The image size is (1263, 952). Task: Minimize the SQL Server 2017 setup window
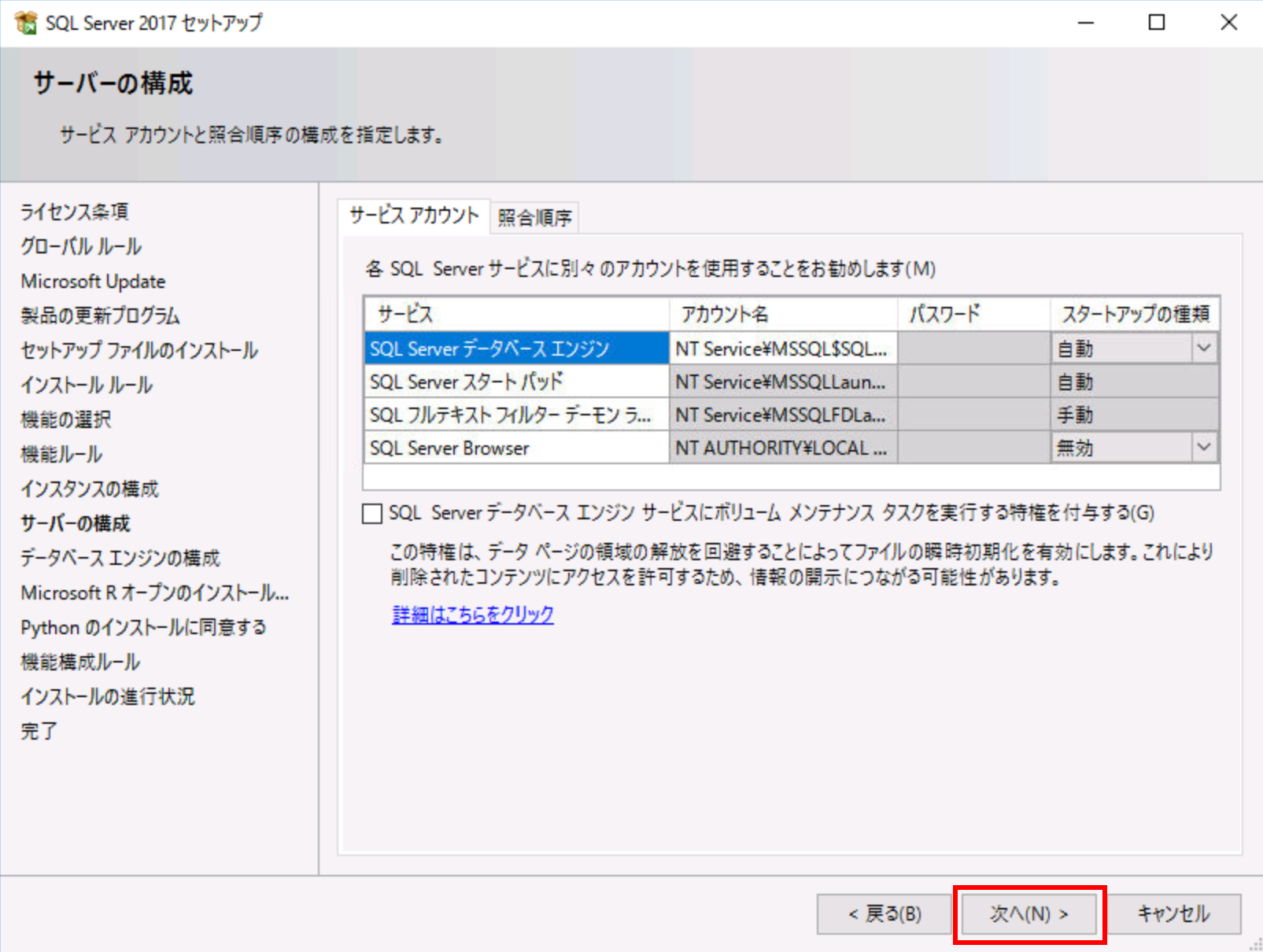[x=1086, y=23]
